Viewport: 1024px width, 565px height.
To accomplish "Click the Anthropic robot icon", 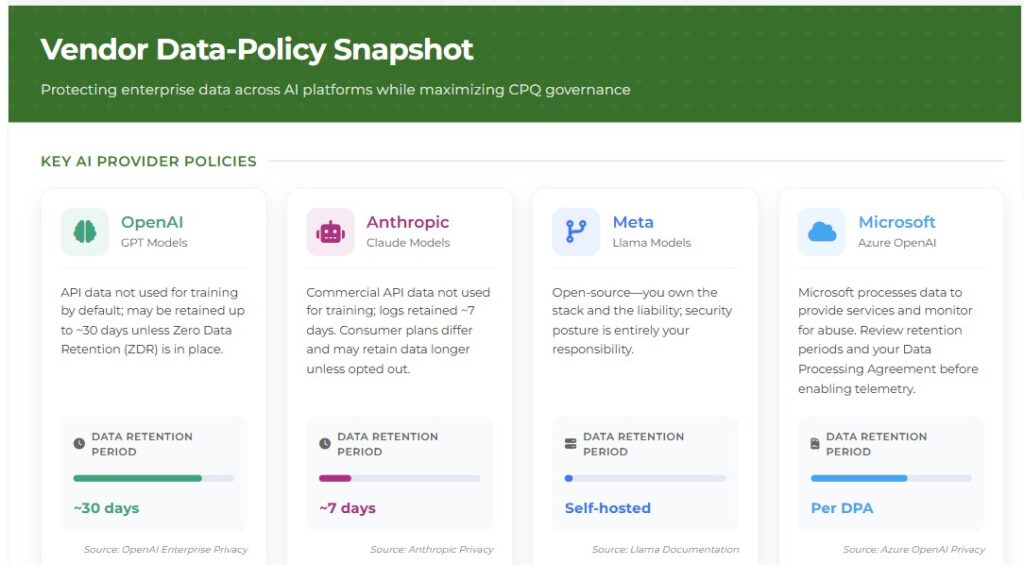I will (x=330, y=232).
